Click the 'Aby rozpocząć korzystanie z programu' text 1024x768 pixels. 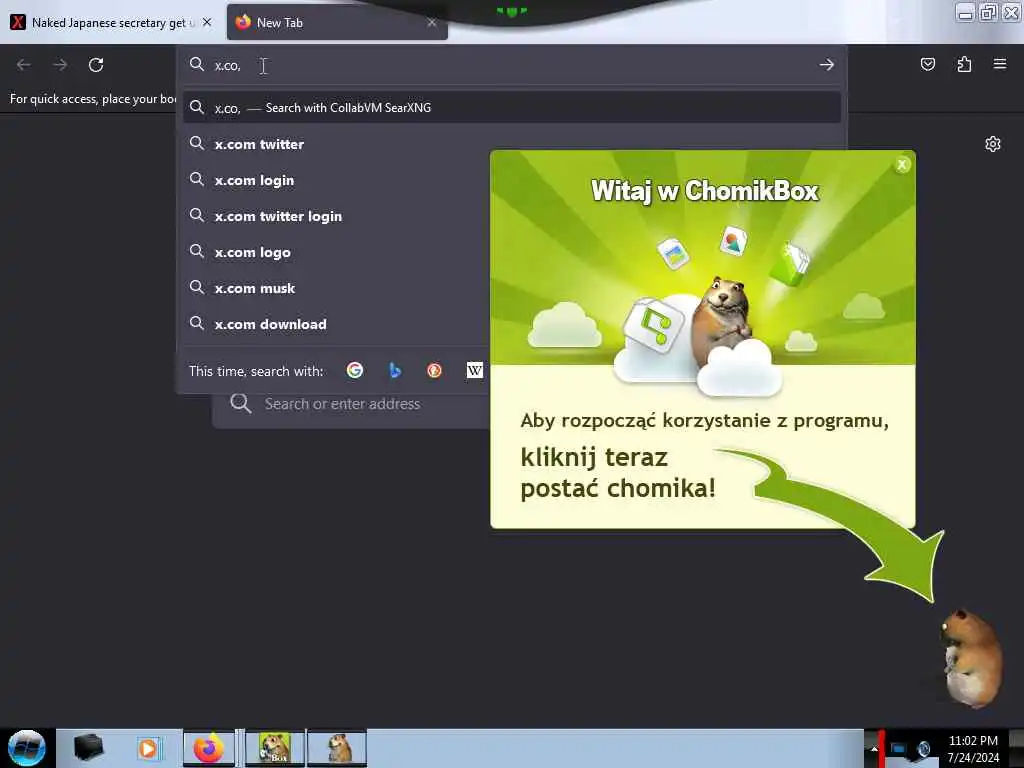pos(704,421)
